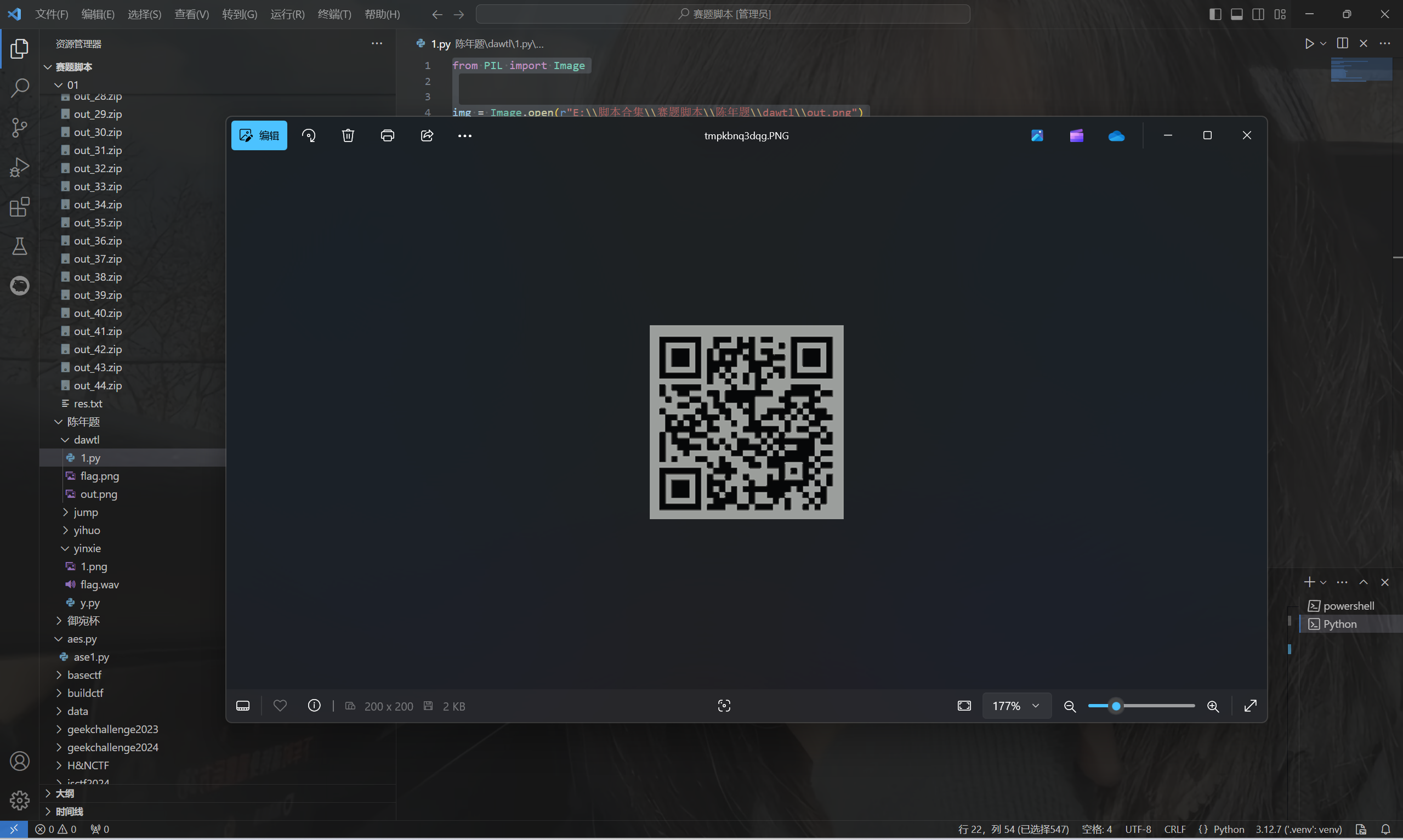Viewport: 1403px width, 840px height.
Task: Enter full screen in Photos viewer
Action: pyautogui.click(x=1250, y=706)
